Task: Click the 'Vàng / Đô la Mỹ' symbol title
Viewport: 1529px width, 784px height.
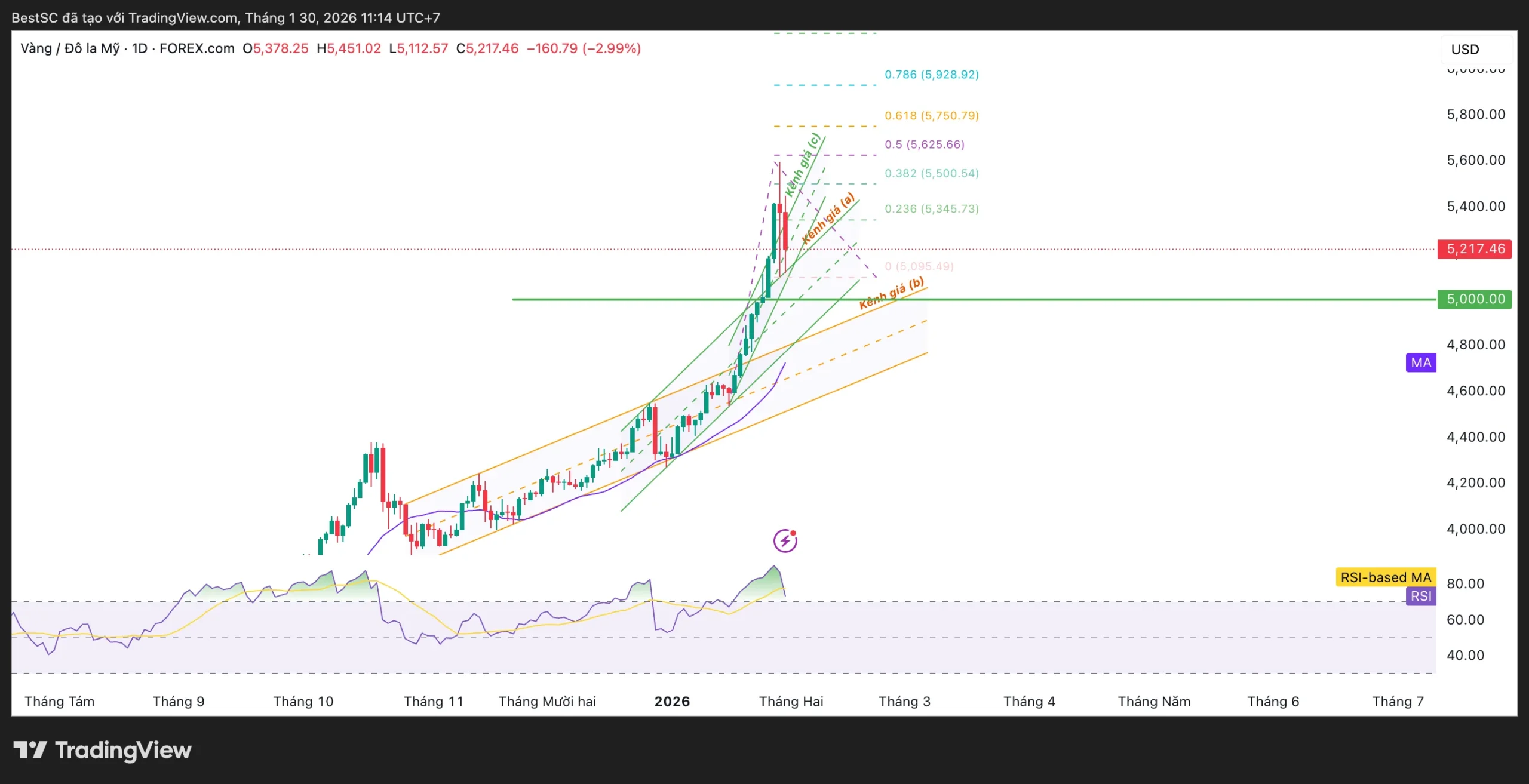Action: coord(70,48)
